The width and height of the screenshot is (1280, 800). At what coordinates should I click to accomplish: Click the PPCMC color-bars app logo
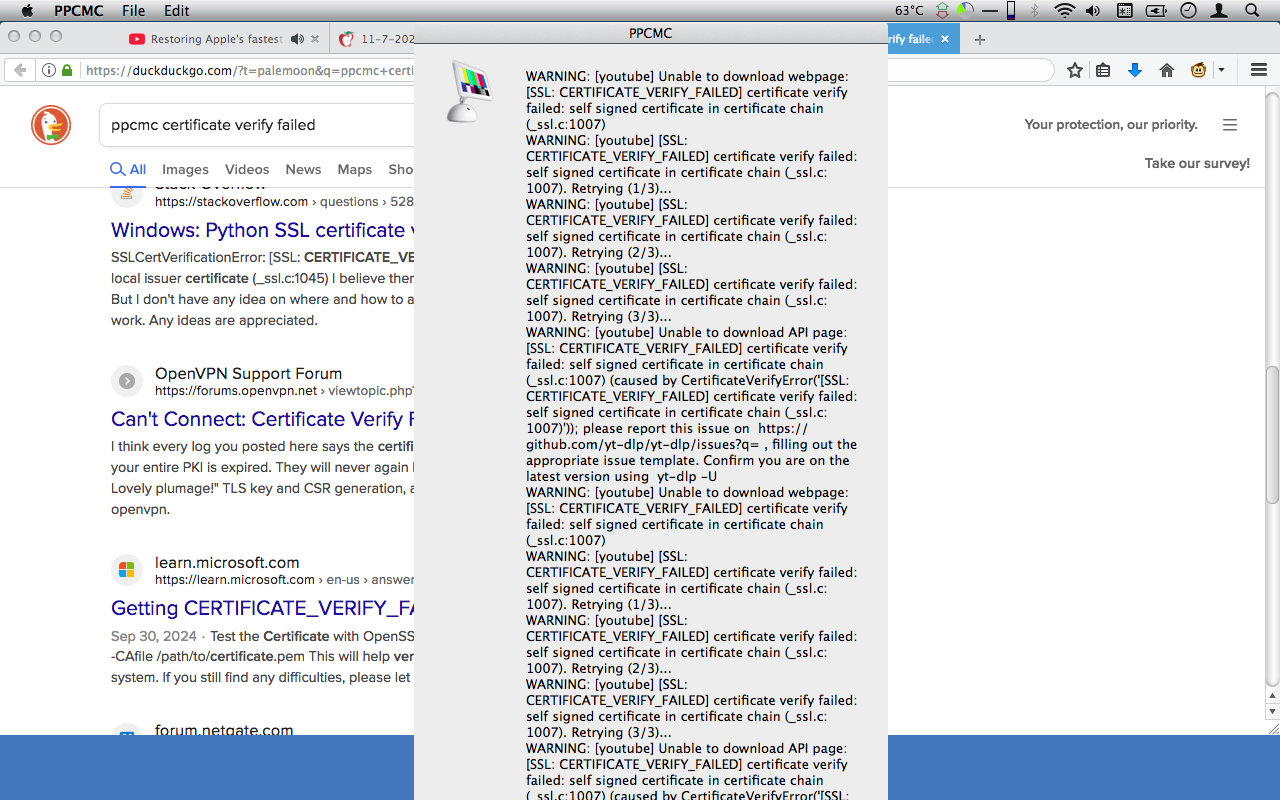[470, 90]
